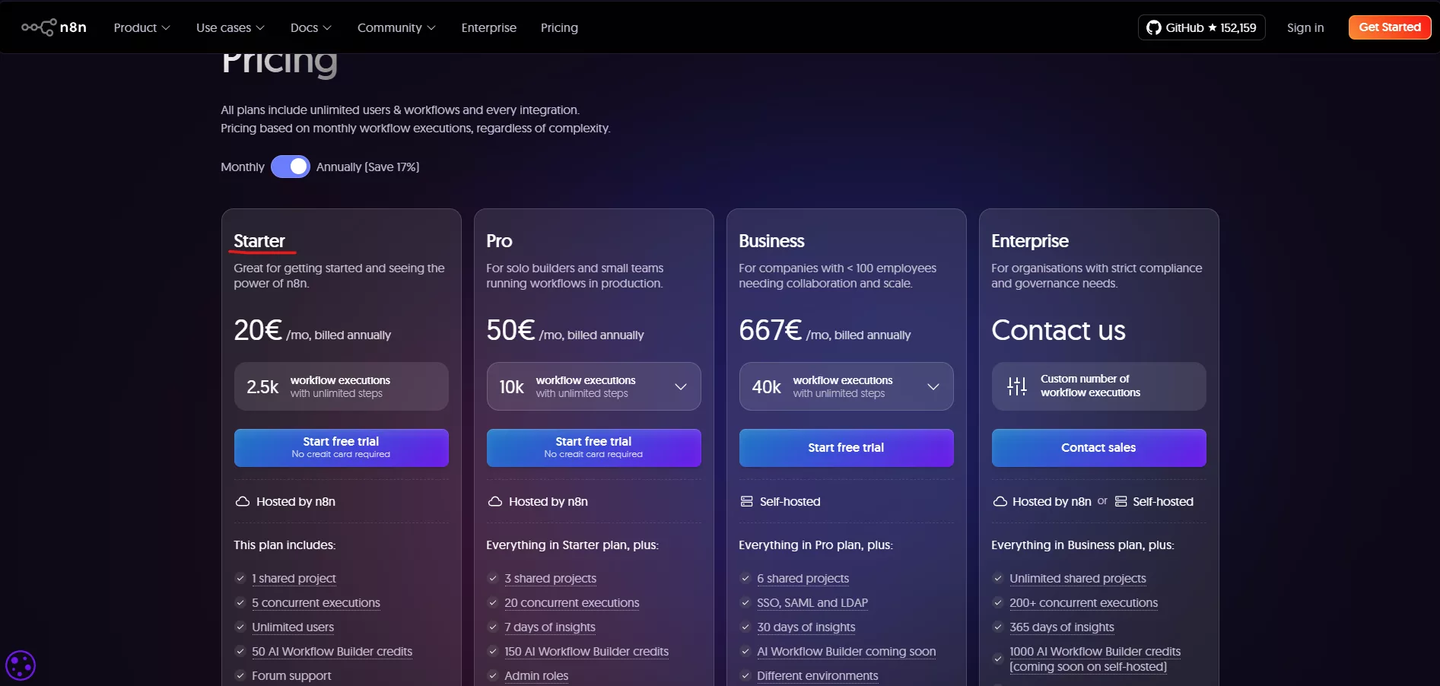Open the Product menu dropdown
The image size is (1440, 686).
pyautogui.click(x=141, y=28)
